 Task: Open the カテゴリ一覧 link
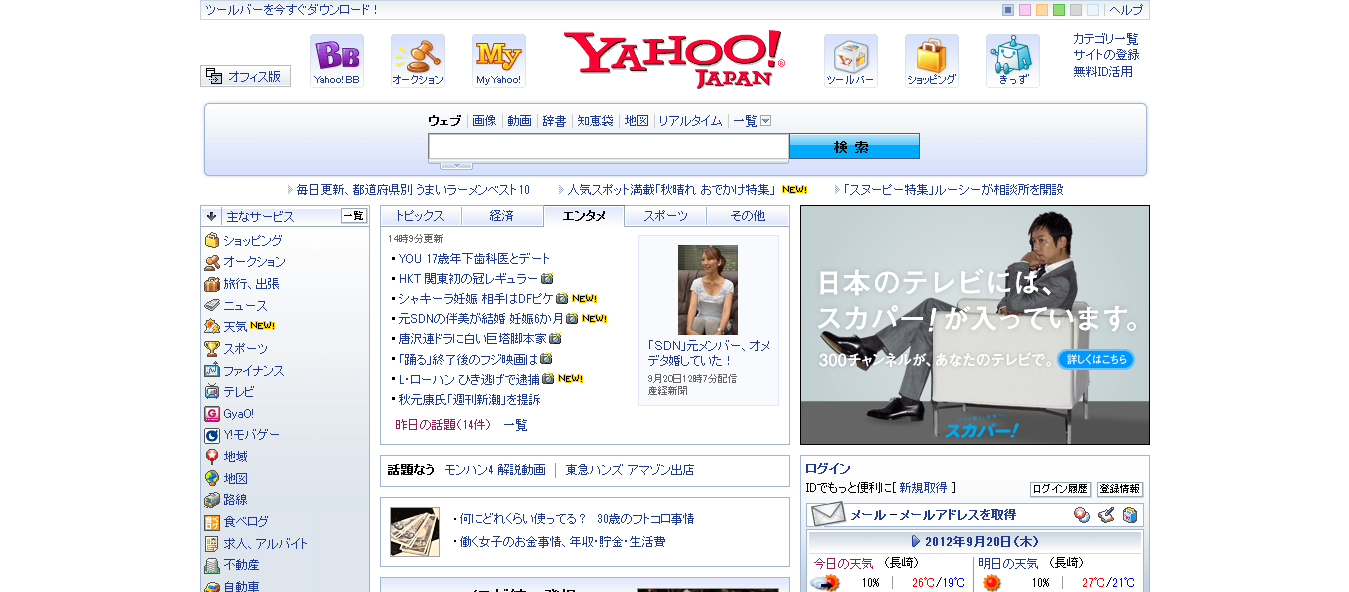click(x=1106, y=39)
